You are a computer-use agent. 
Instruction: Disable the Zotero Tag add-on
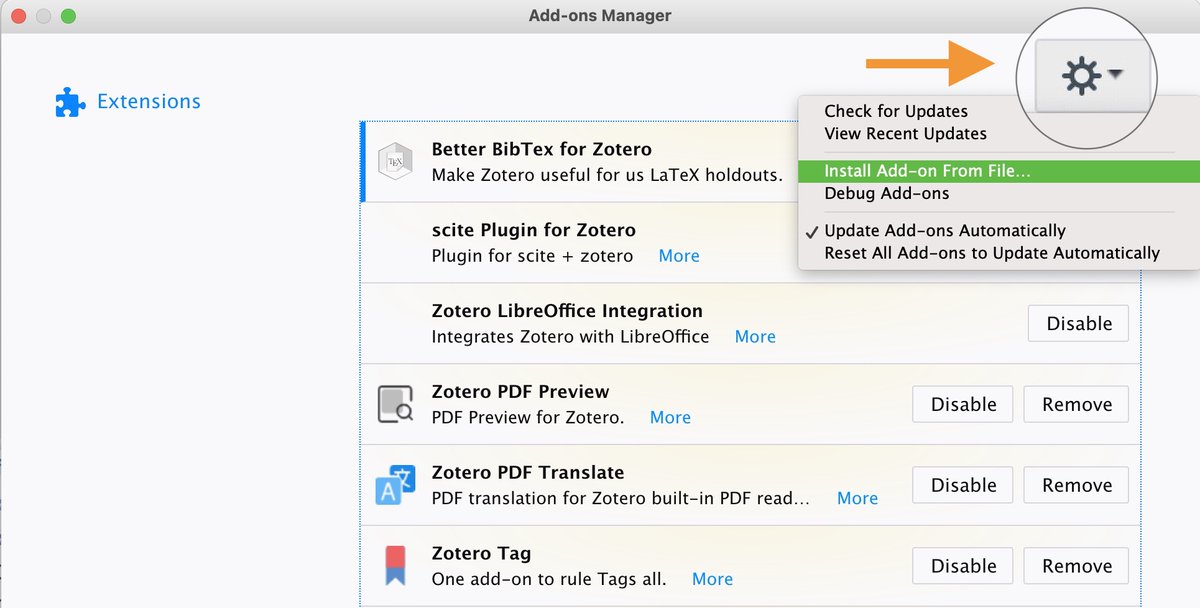click(x=962, y=565)
